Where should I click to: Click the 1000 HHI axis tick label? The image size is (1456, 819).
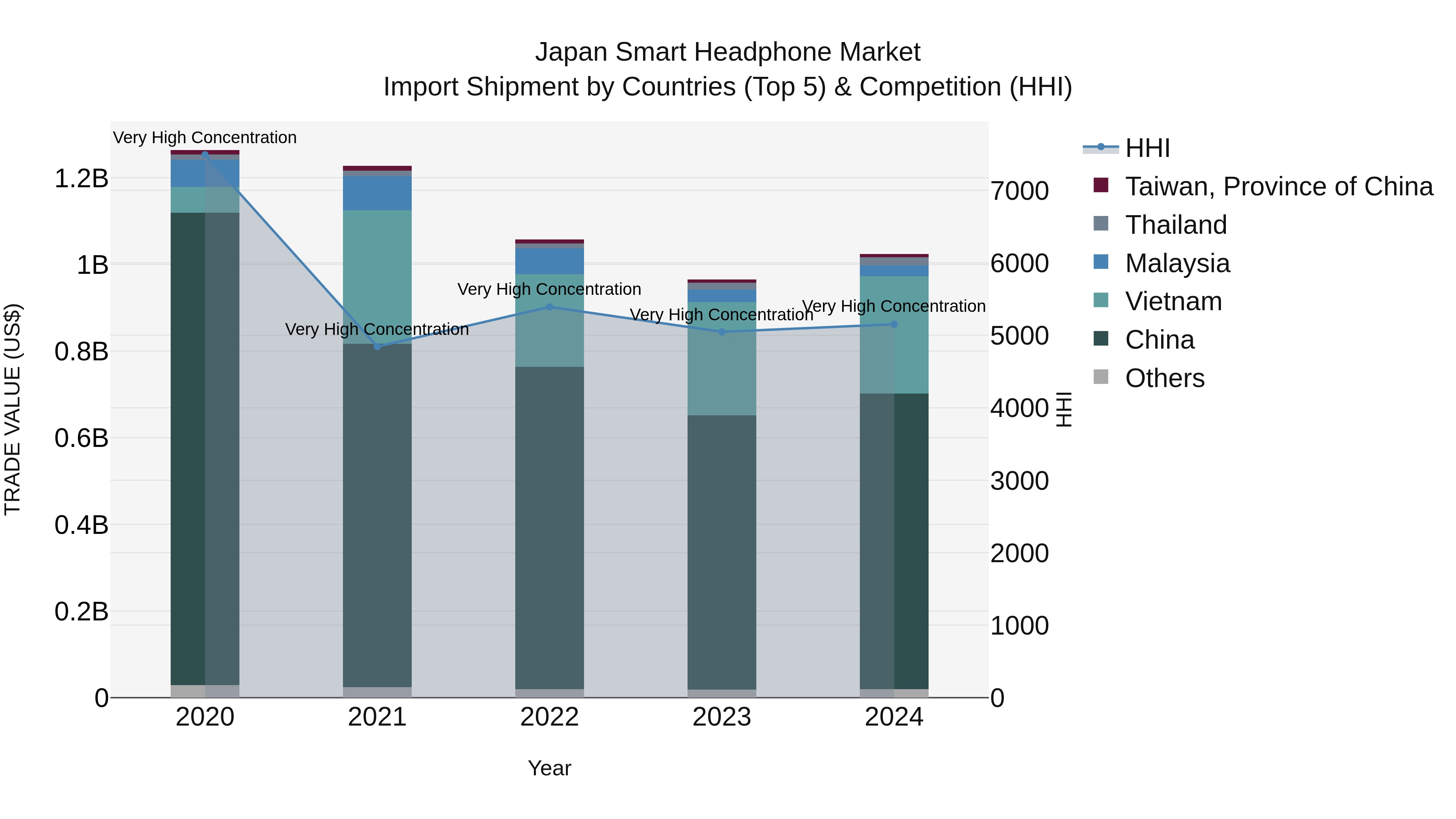[1020, 626]
